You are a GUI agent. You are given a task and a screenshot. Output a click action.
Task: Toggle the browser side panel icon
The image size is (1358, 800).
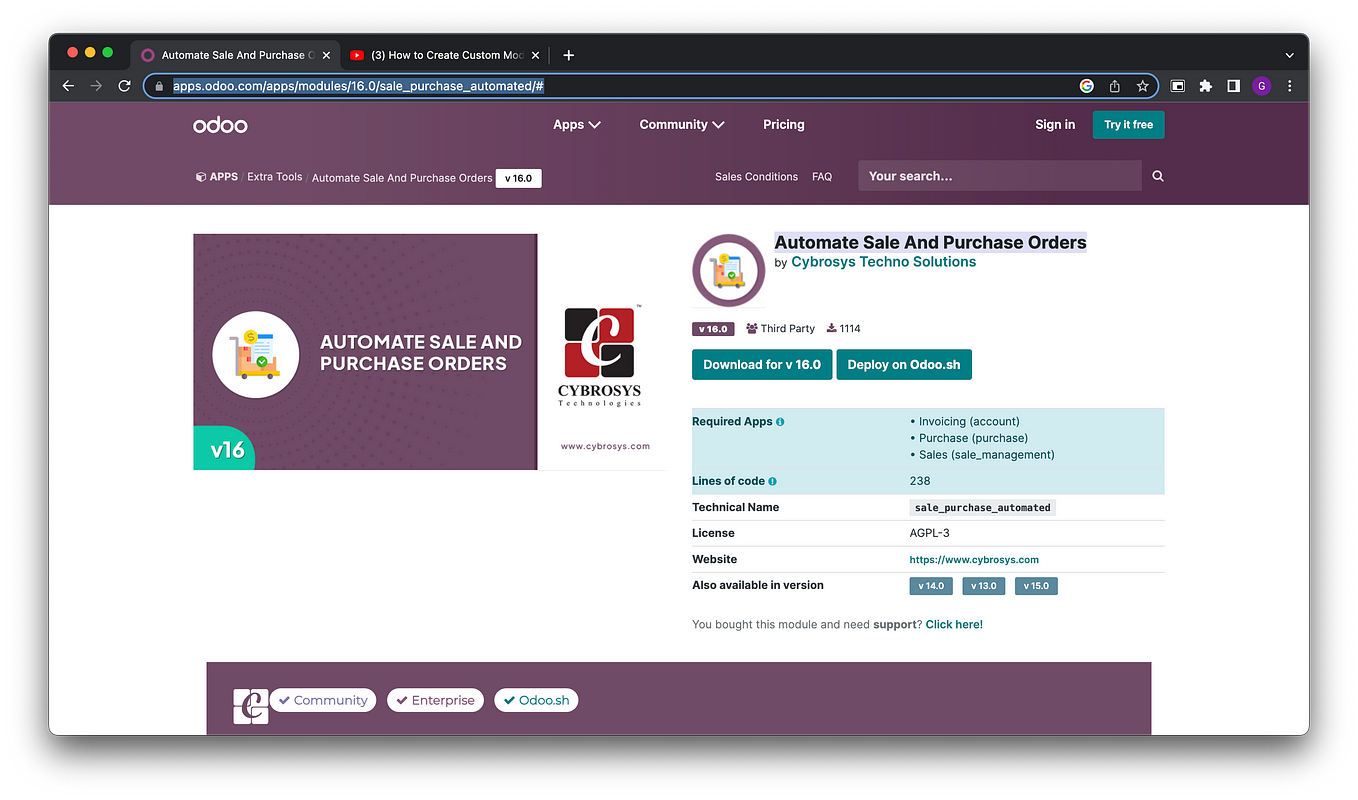[x=1233, y=86]
